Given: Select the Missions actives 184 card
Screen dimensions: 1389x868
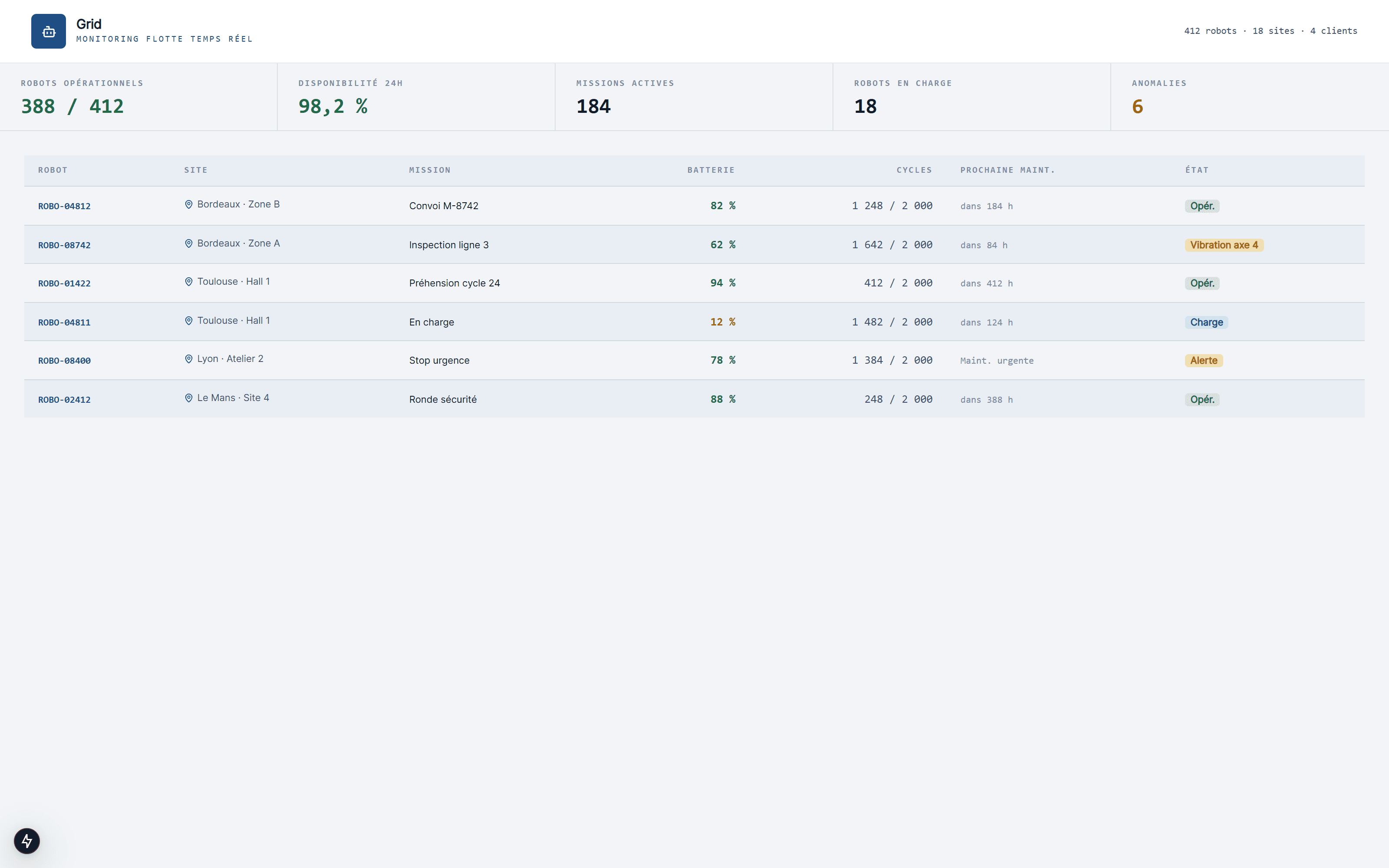Looking at the screenshot, I should (x=694, y=97).
